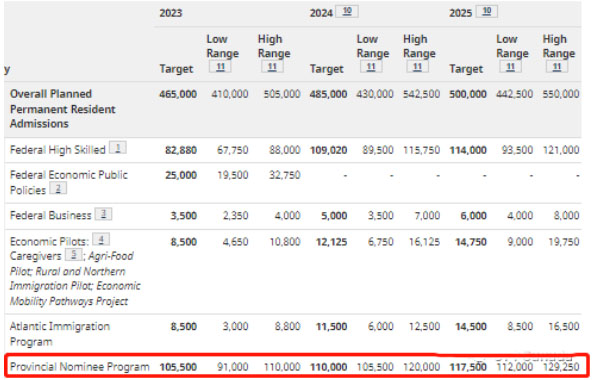Viewport: 592px width, 380px height.
Task: Click the 2023 year column heading
Action: [171, 13]
